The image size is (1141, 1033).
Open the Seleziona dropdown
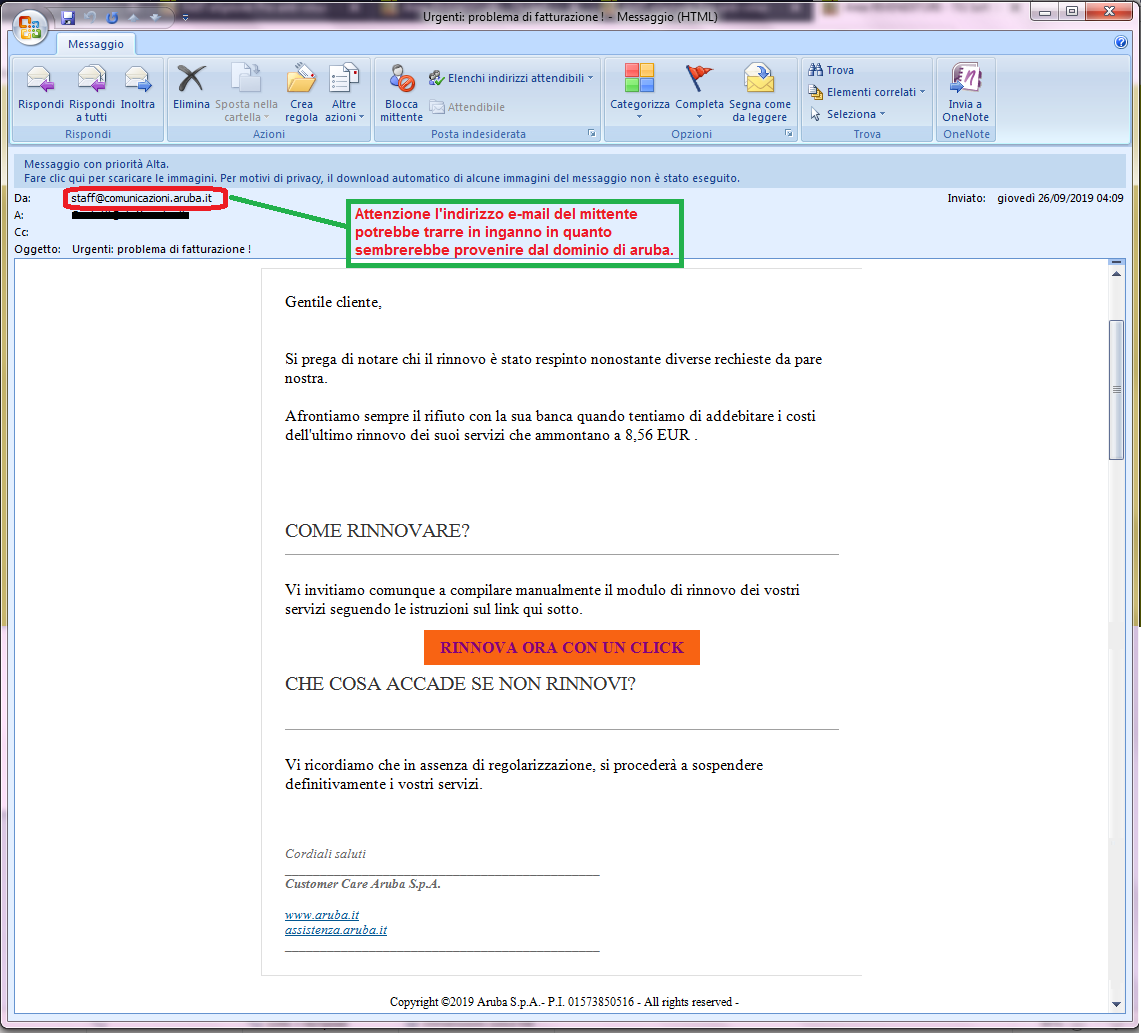coord(847,114)
